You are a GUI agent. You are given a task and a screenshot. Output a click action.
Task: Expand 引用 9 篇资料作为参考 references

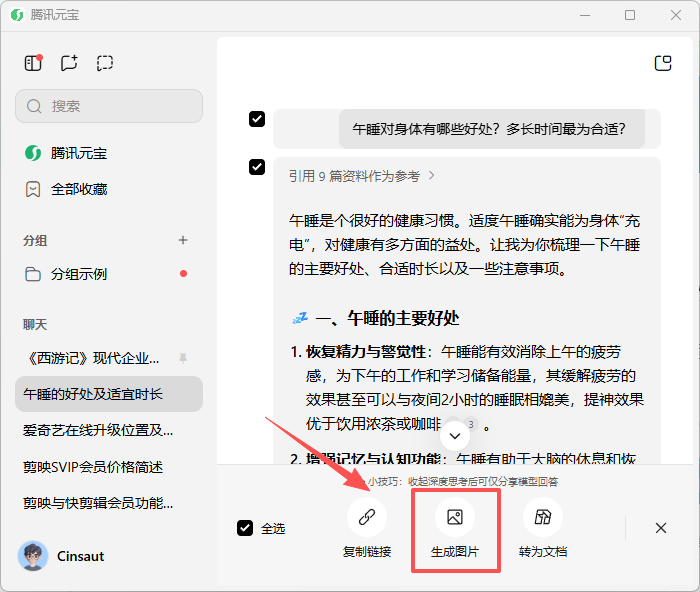(x=362, y=176)
